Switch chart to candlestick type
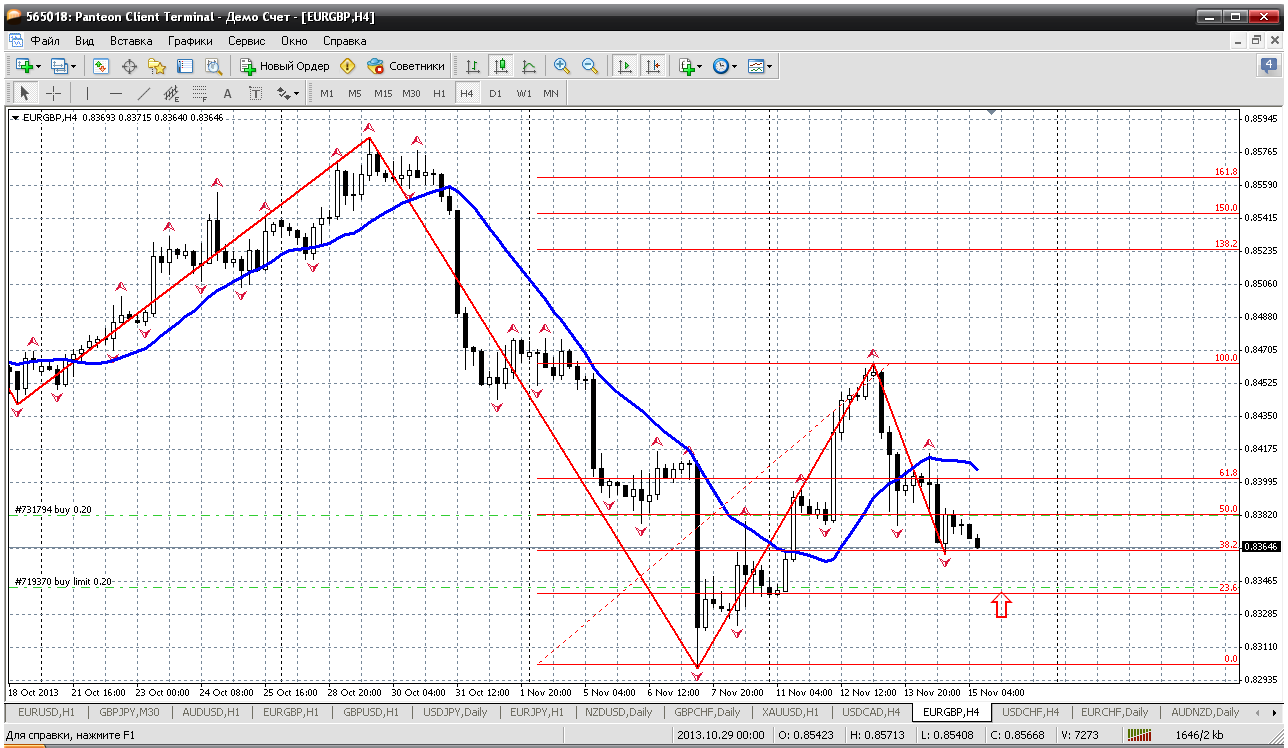1288x748 pixels. pos(501,66)
